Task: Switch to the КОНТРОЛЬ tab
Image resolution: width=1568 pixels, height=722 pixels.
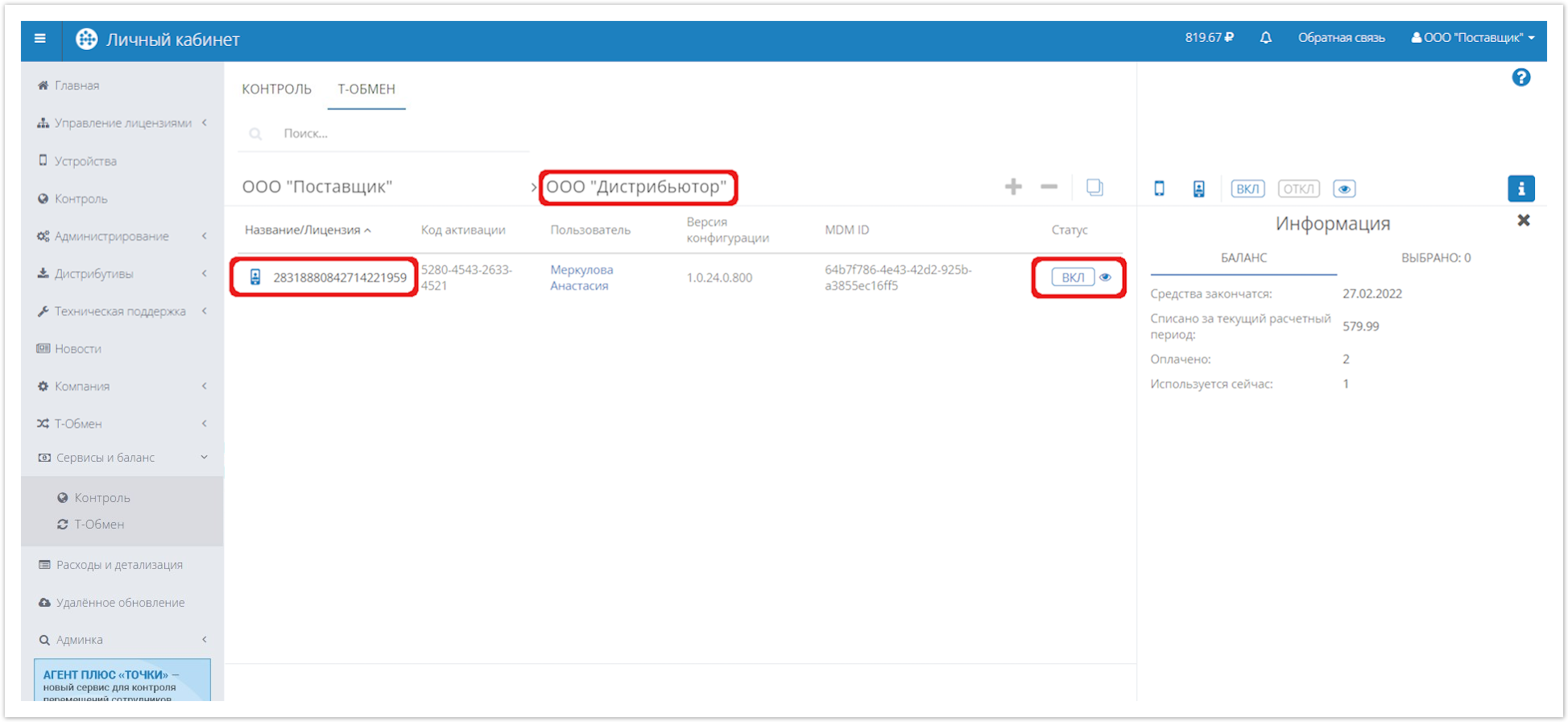Action: pos(276,89)
